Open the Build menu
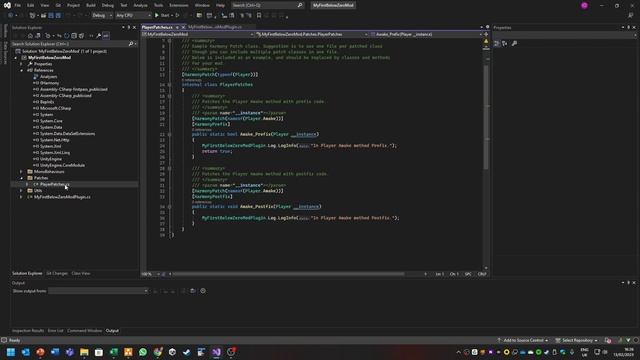This screenshot has width=640, height=360. (x=91, y=5)
